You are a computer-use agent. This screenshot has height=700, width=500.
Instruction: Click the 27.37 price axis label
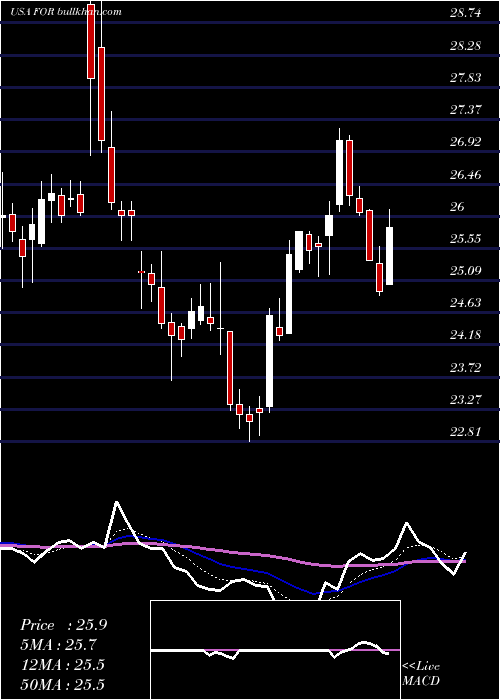coord(466,110)
